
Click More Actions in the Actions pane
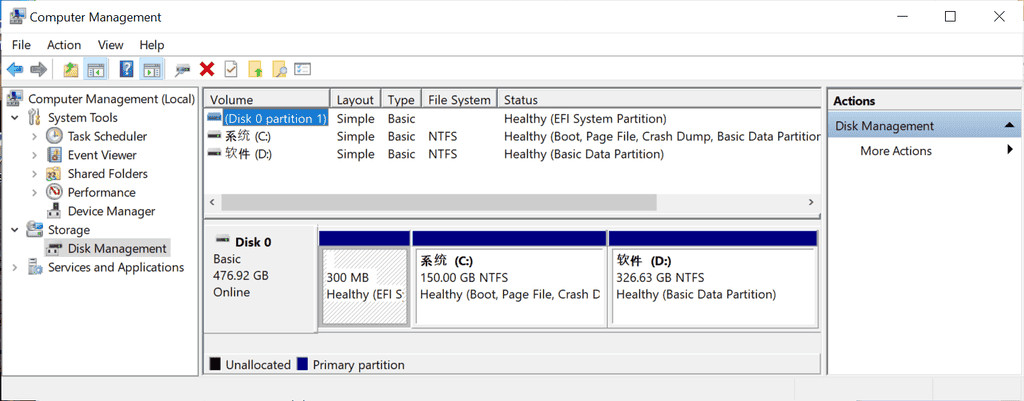coord(895,151)
